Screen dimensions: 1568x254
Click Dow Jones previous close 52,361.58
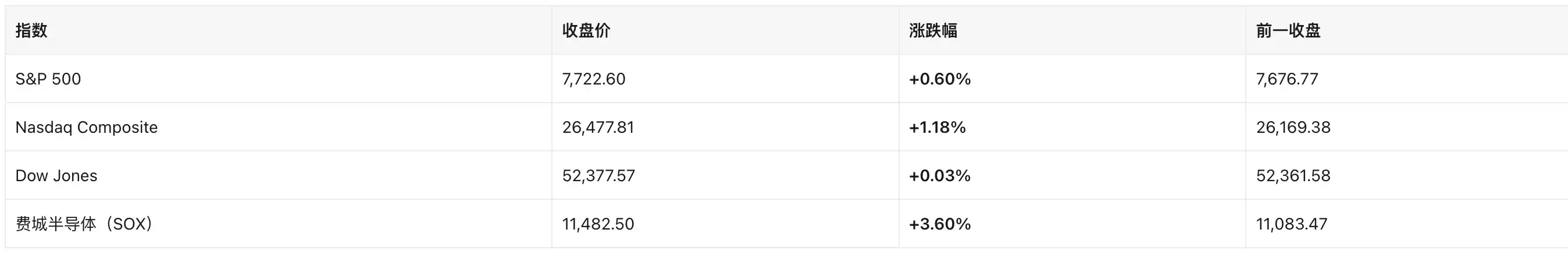click(1293, 175)
